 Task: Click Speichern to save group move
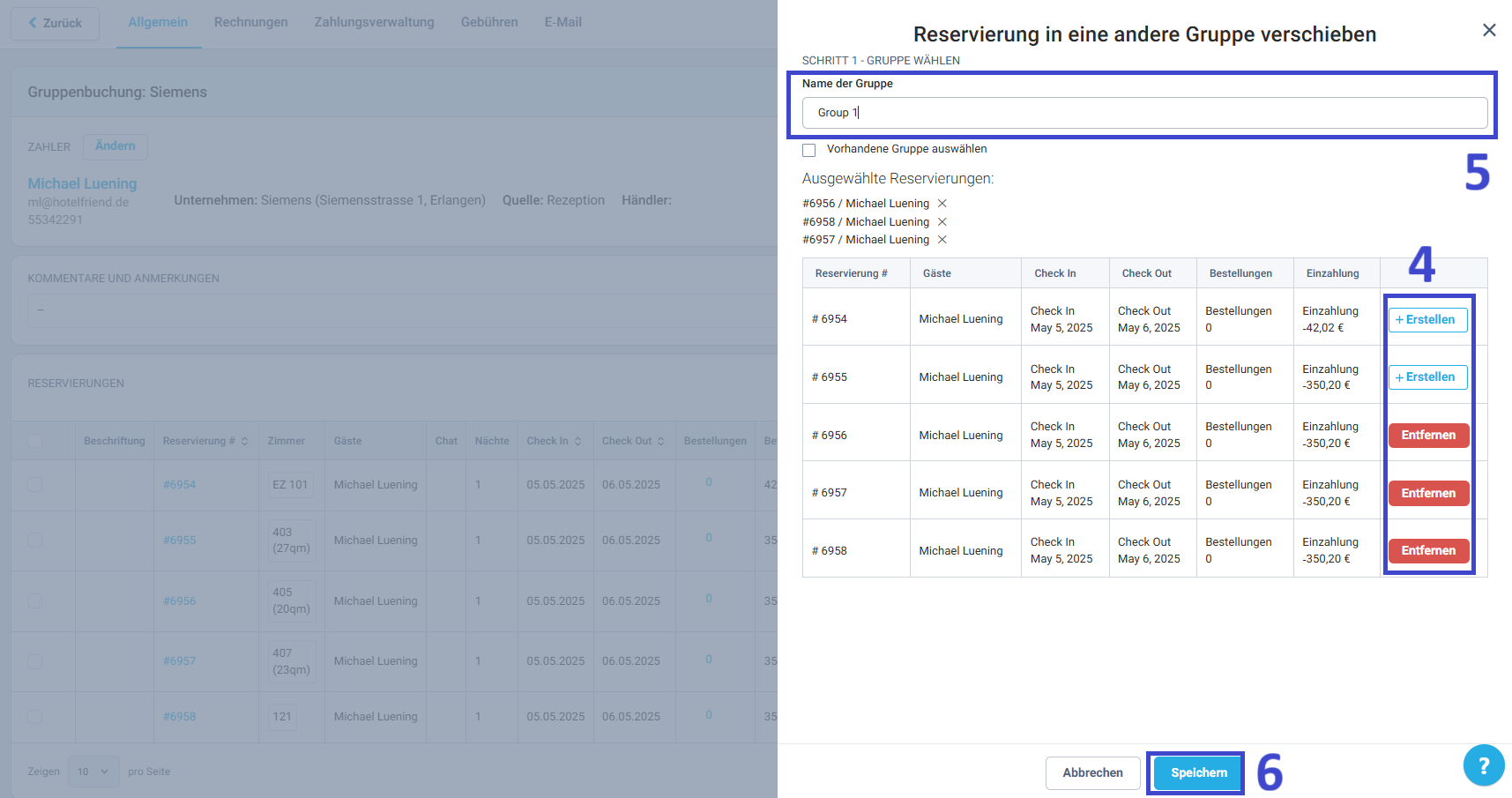[x=1198, y=772]
